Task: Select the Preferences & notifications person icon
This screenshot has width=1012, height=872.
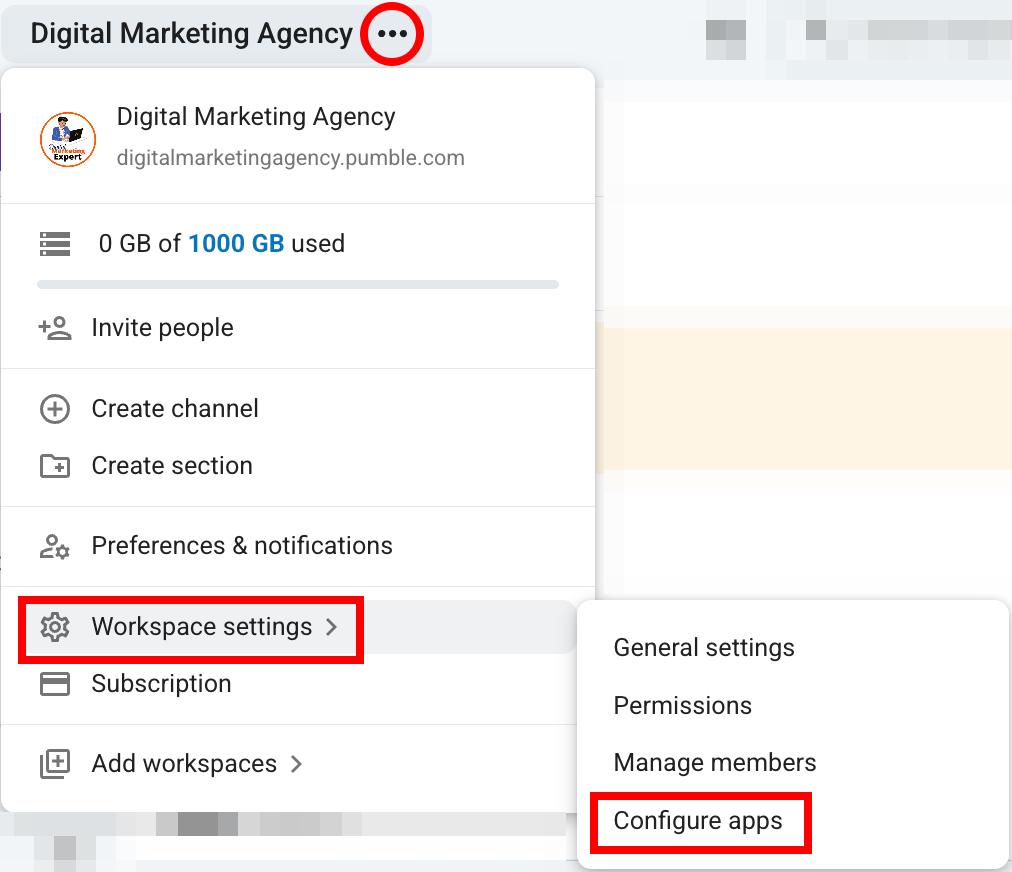Action: coord(55,546)
